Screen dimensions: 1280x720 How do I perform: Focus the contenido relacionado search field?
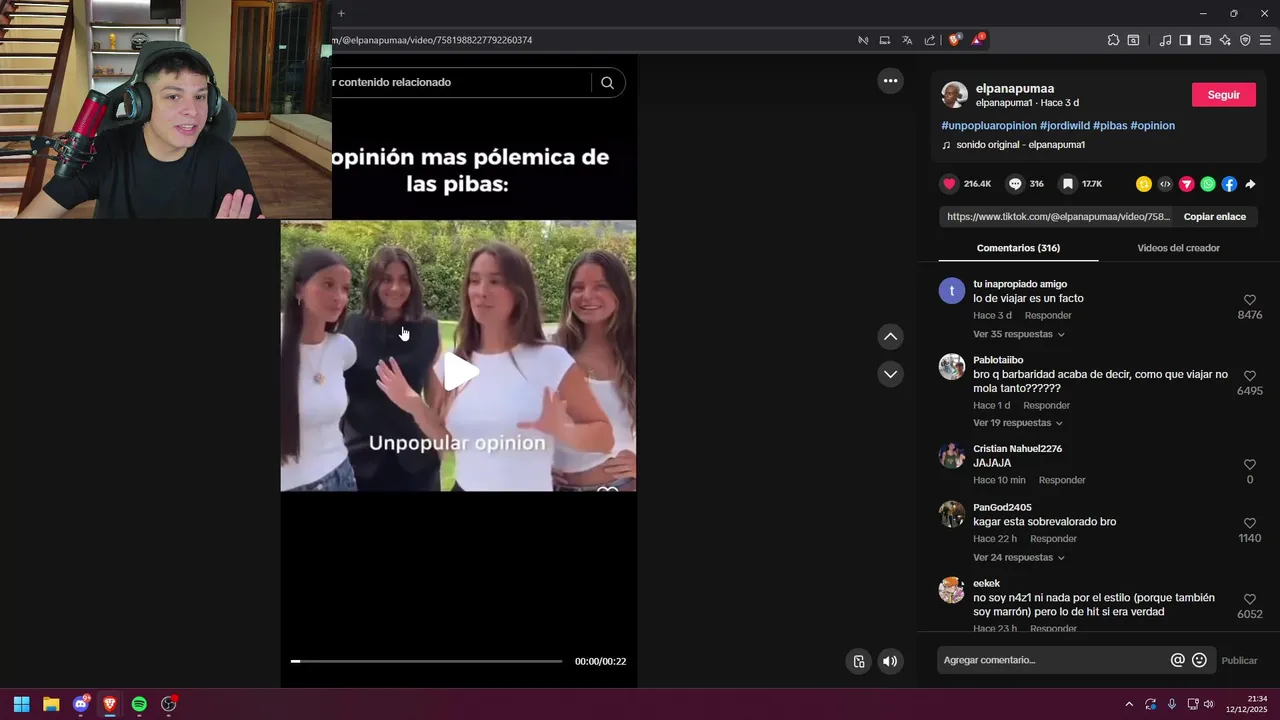tap(464, 82)
